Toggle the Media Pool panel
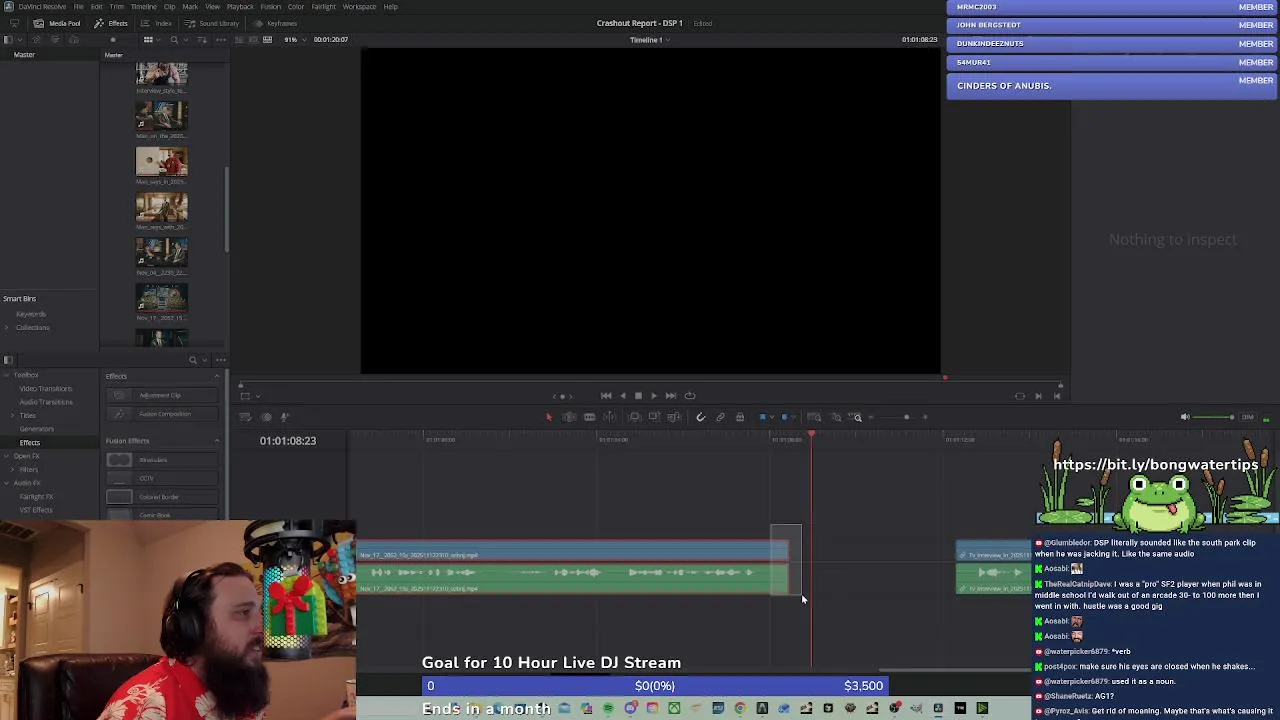 (x=58, y=23)
